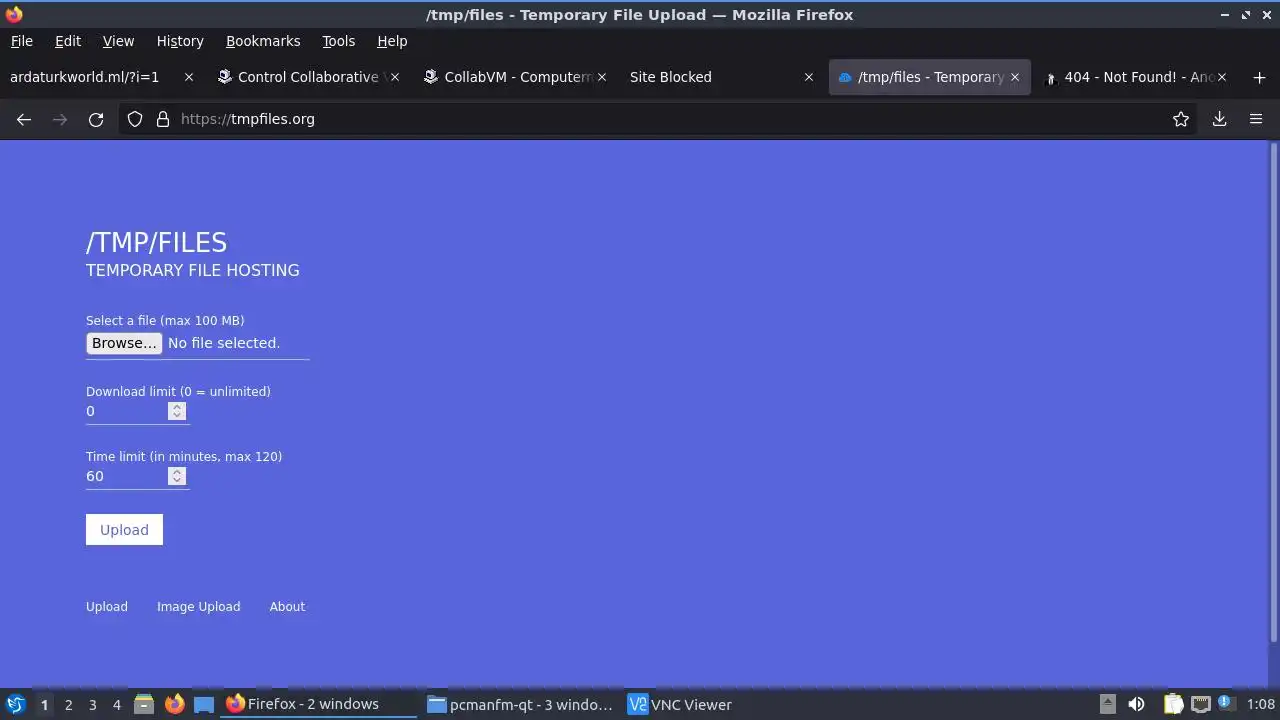Open the File menu
The image size is (1280, 720).
21,41
